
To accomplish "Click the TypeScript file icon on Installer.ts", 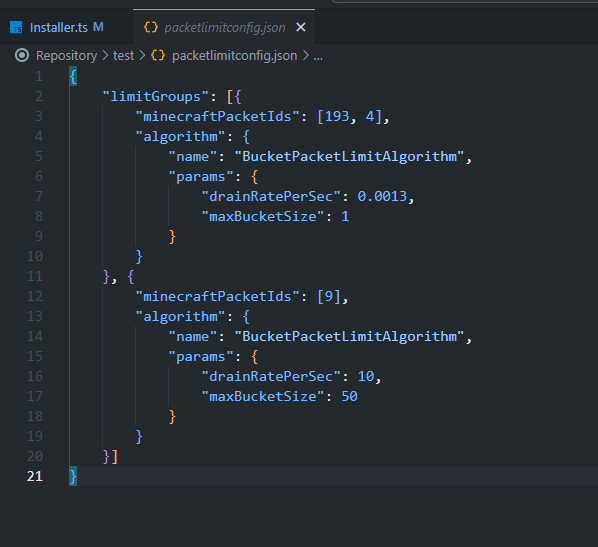I will 16,27.
